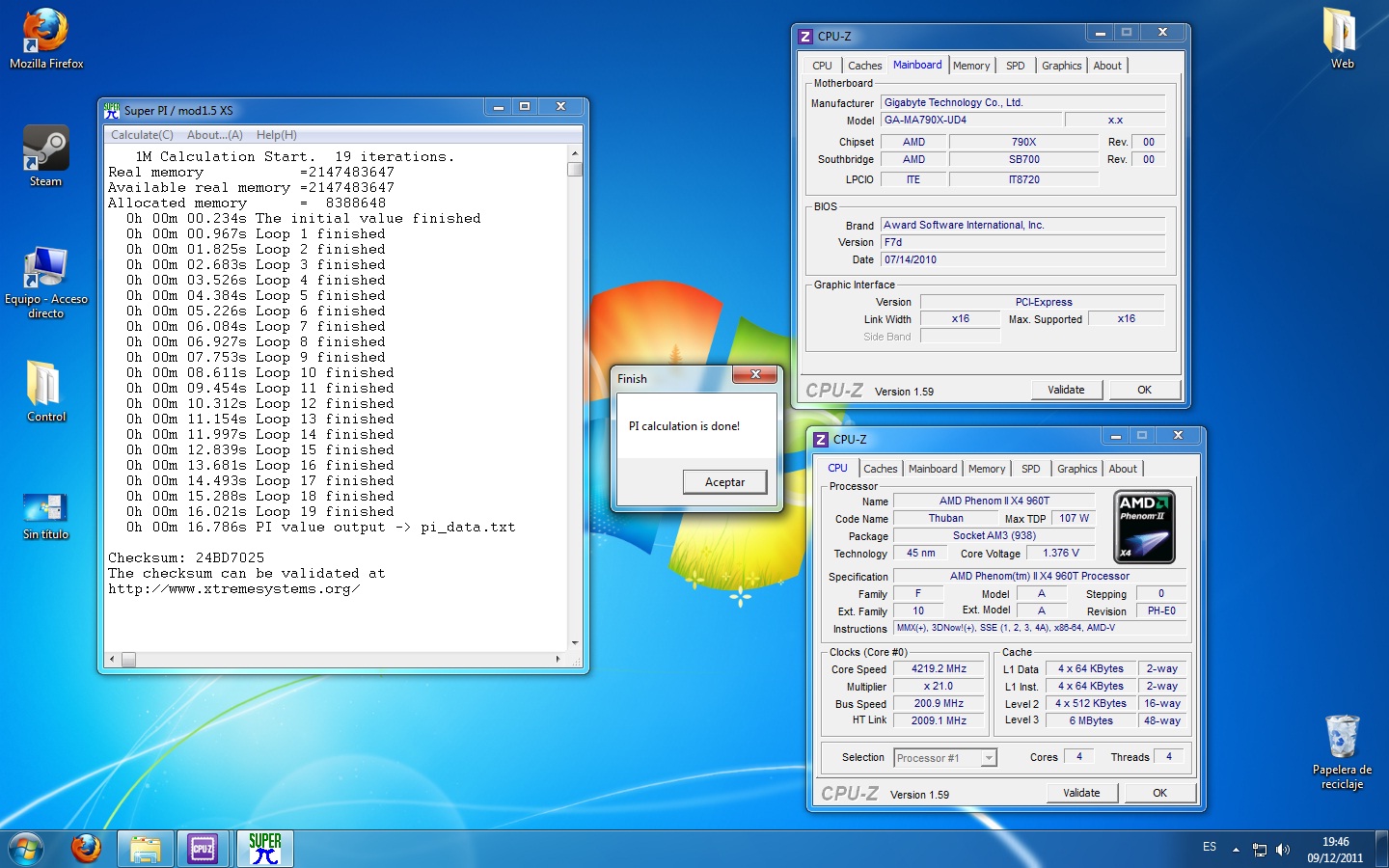Image resolution: width=1389 pixels, height=868 pixels.
Task: Click the BIOS date 07/14/2010 field
Action: [1023, 259]
